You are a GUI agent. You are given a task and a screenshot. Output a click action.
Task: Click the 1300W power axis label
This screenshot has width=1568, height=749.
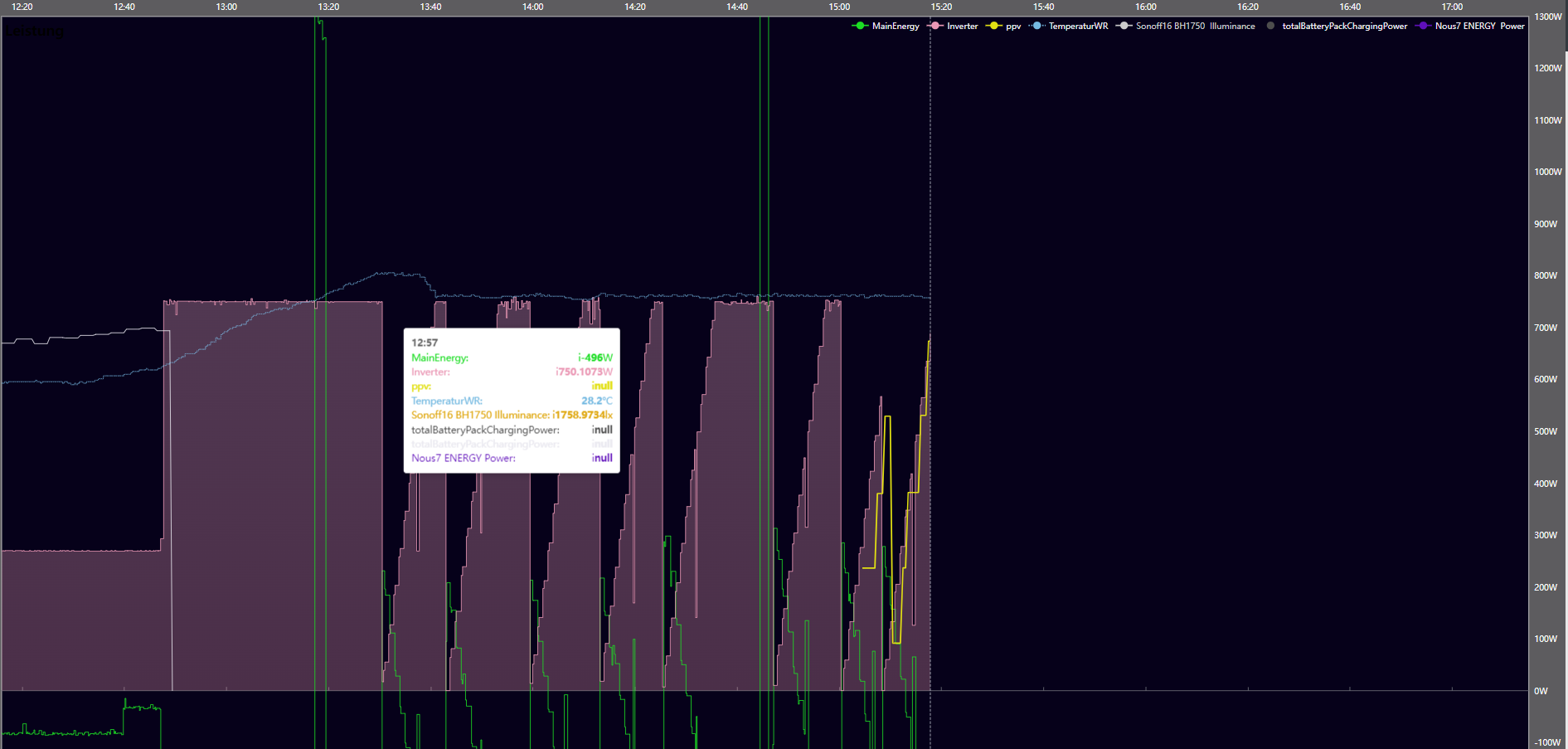[1548, 17]
